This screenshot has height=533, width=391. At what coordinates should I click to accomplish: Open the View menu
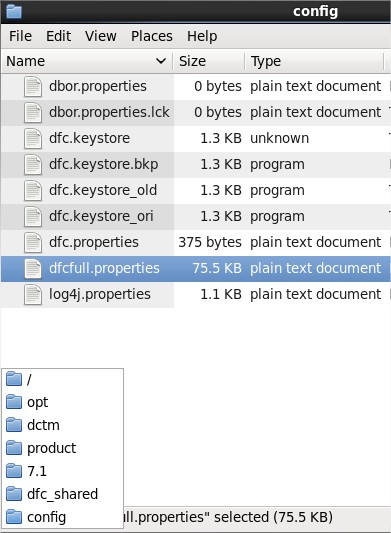pyautogui.click(x=101, y=36)
